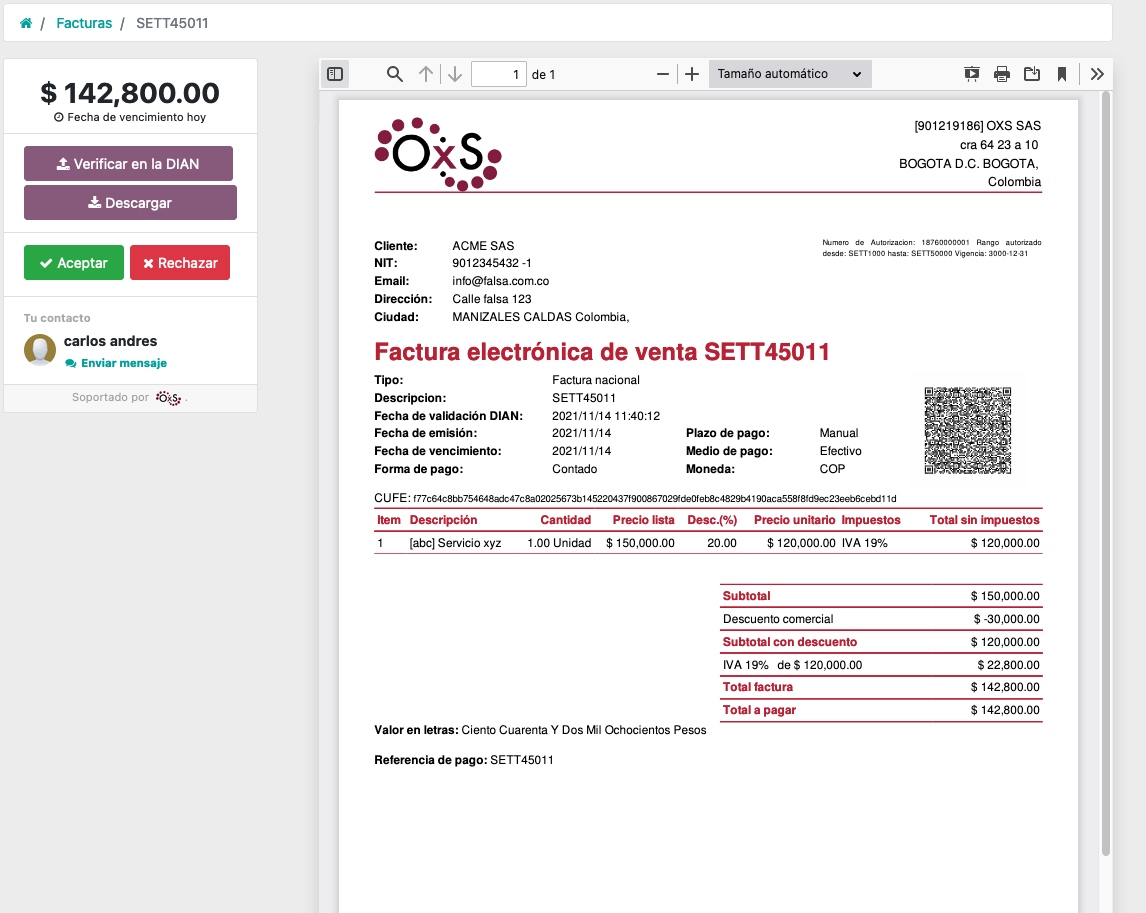
Task: Reject the invoice with Rechazar
Action: coord(180,262)
